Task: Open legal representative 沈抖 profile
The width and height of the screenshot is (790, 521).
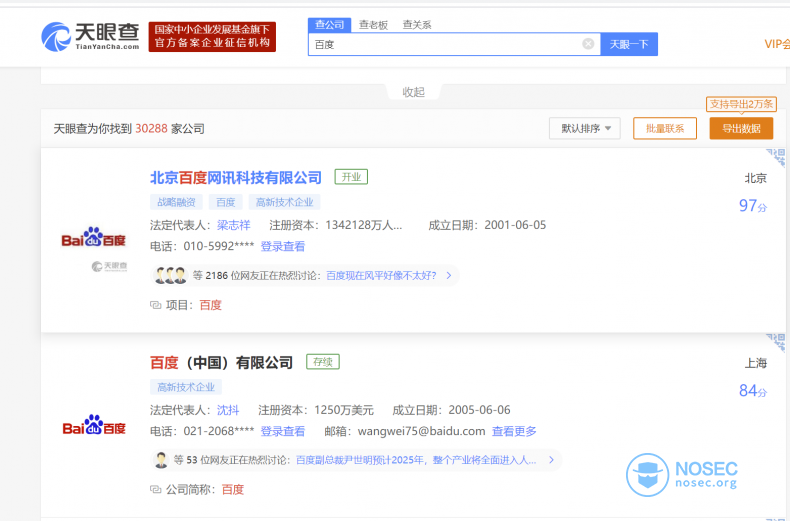Action: coord(228,410)
